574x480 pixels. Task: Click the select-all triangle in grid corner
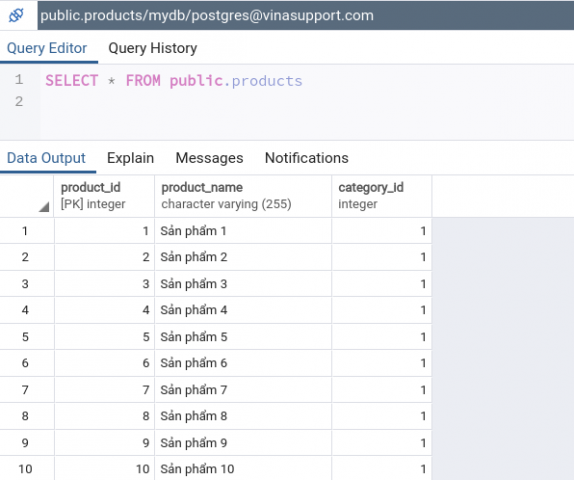(x=44, y=207)
